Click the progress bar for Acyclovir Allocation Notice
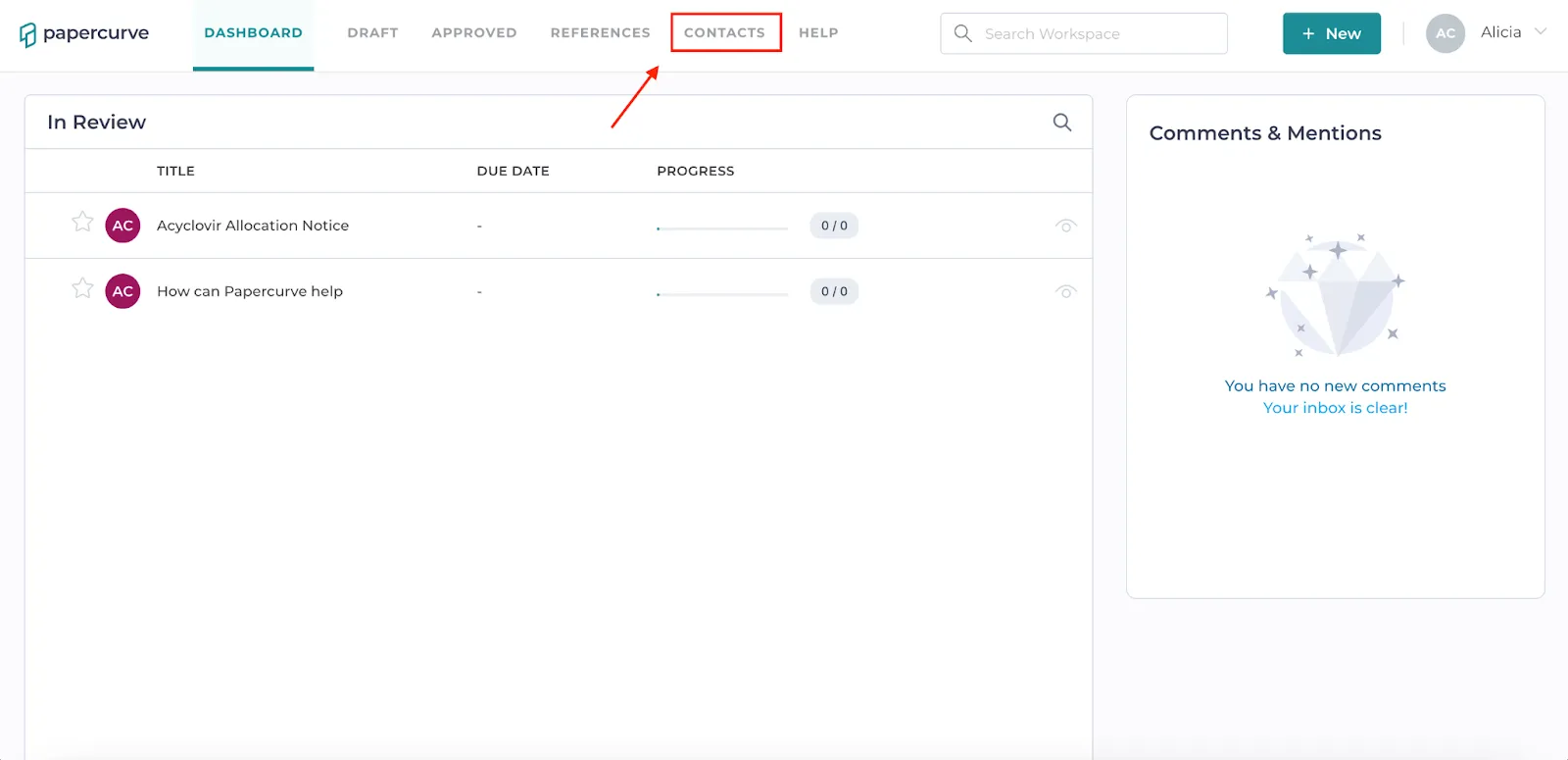The image size is (1568, 760). pyautogui.click(x=722, y=228)
